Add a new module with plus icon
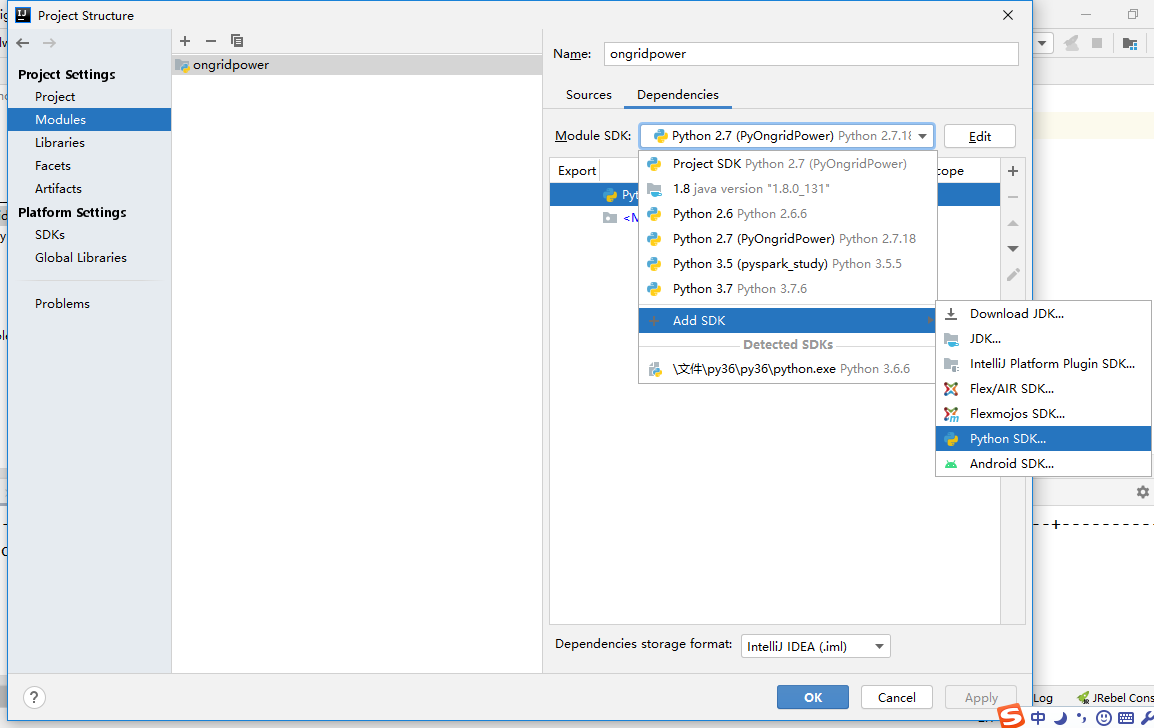The height and width of the screenshot is (728, 1154). click(x=185, y=41)
